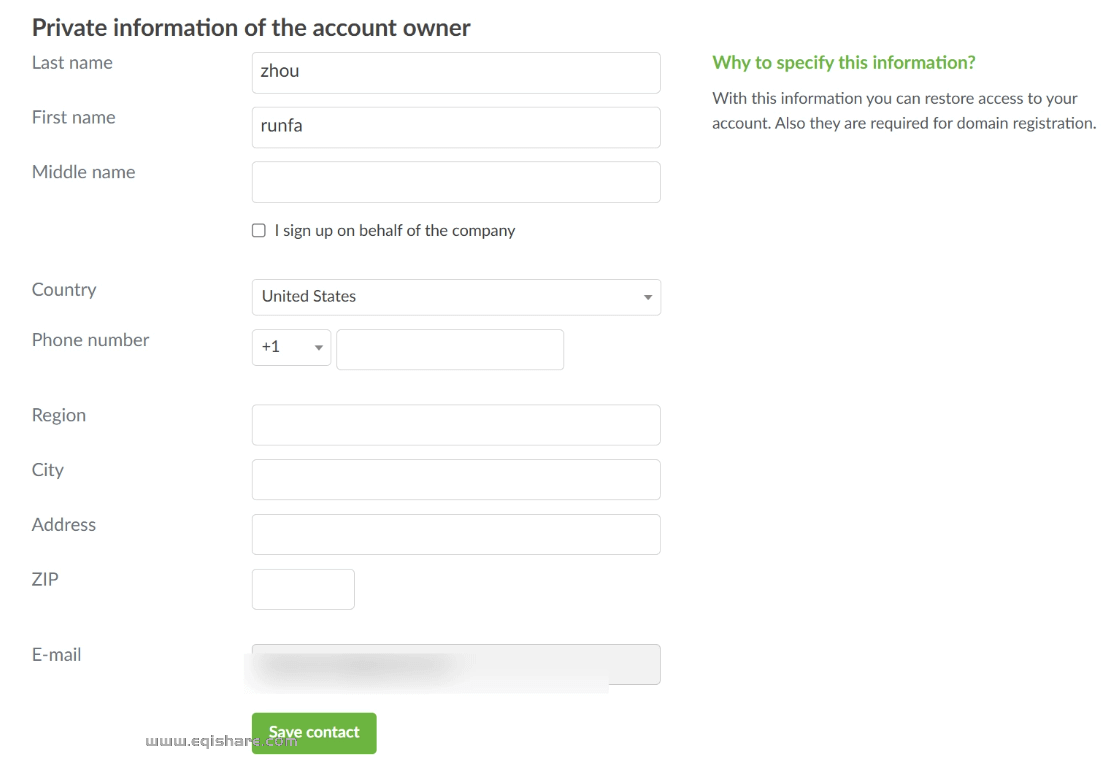
Task: Select the Region text field
Action: tap(455, 425)
